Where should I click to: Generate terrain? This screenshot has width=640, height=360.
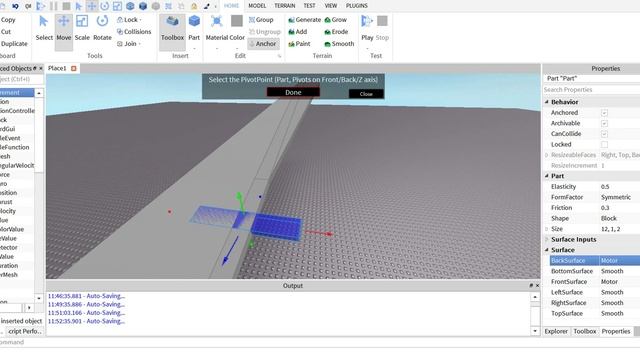(x=304, y=20)
